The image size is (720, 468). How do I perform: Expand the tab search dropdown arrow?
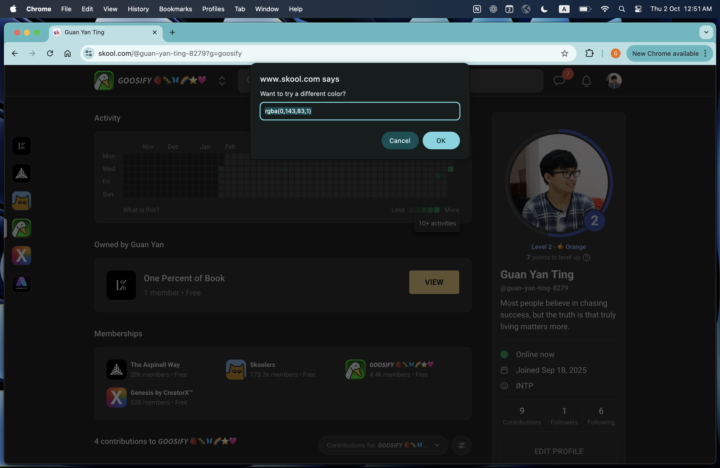pyautogui.click(x=705, y=32)
